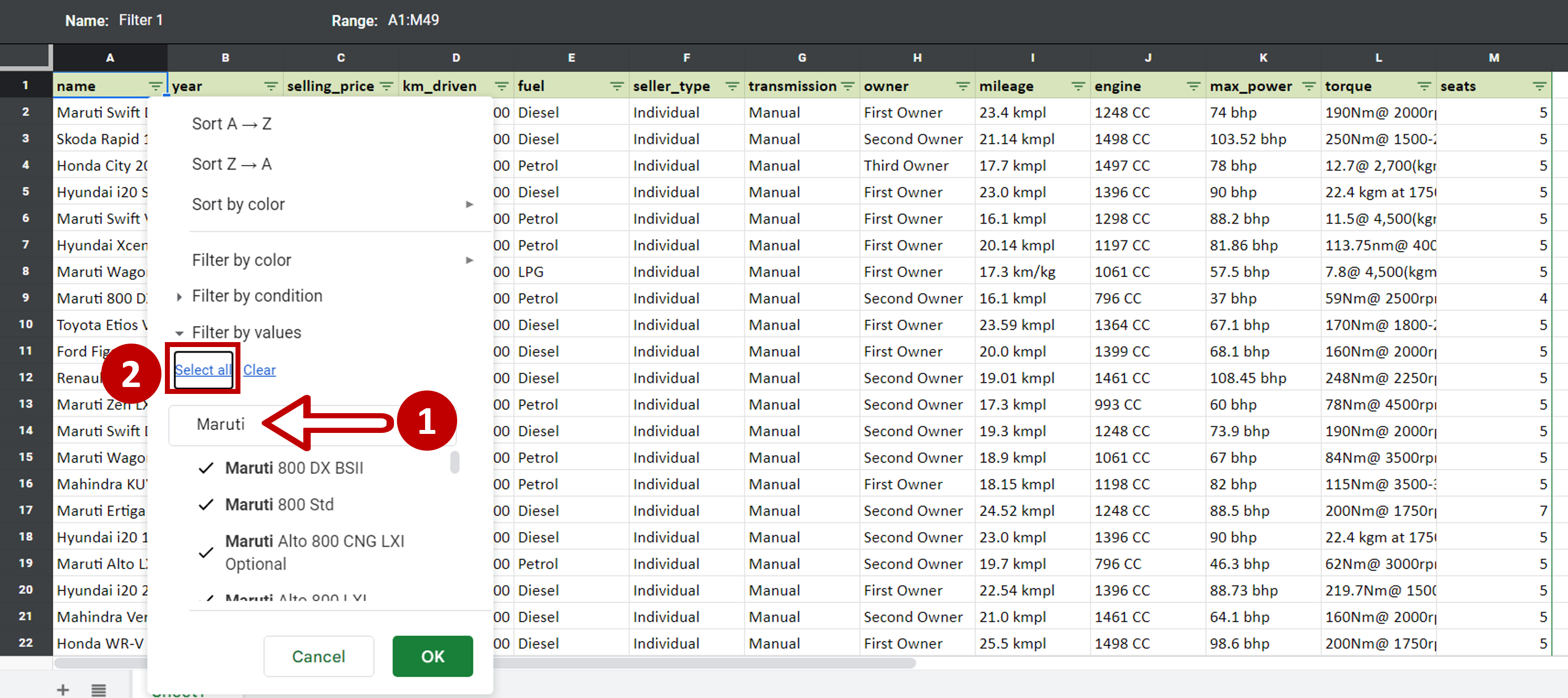Viewport: 1568px width, 698px height.
Task: Open the filter icon in the fuel header
Action: click(x=617, y=86)
